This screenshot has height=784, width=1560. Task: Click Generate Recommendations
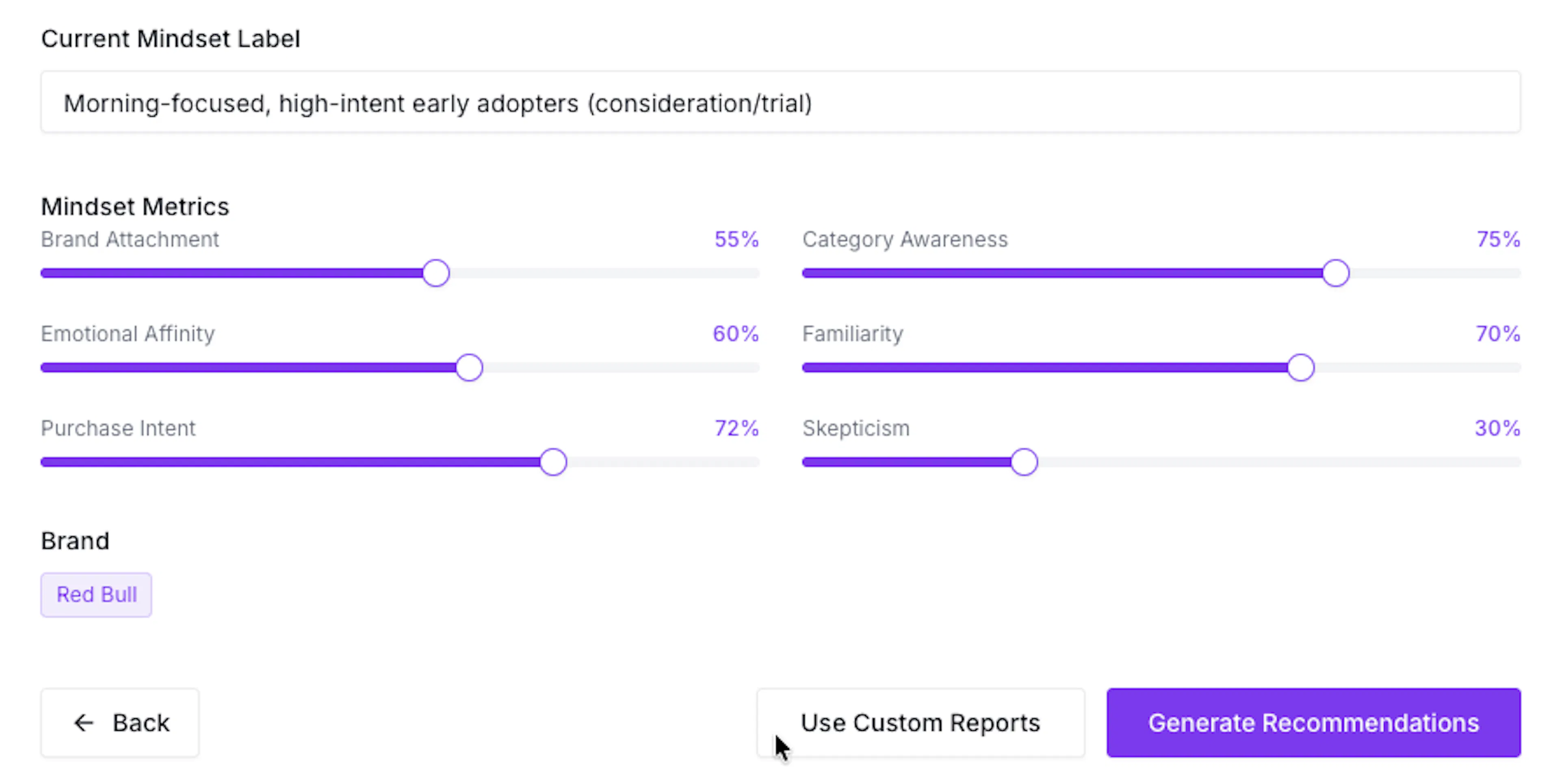click(1313, 722)
